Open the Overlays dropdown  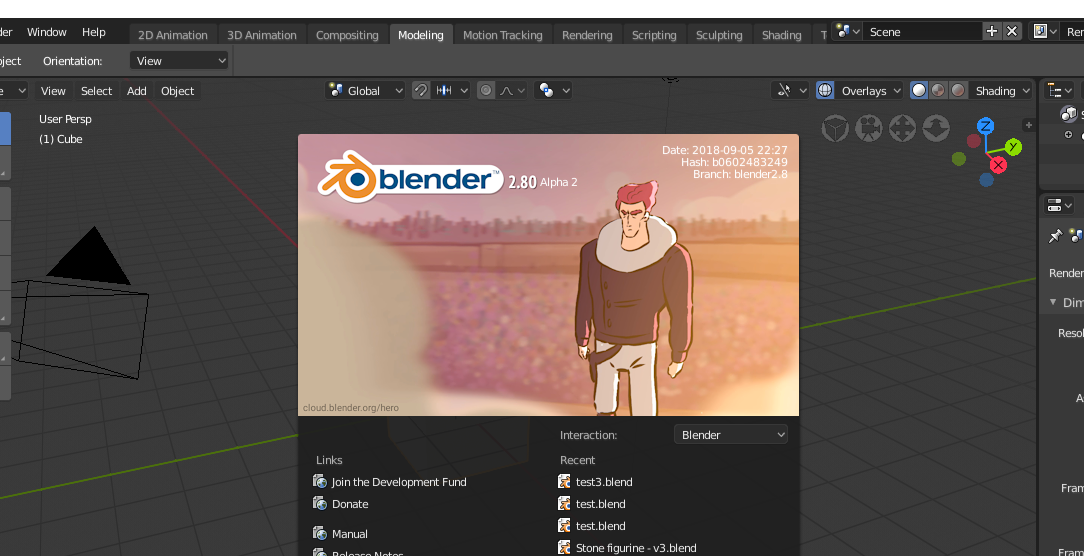[868, 91]
